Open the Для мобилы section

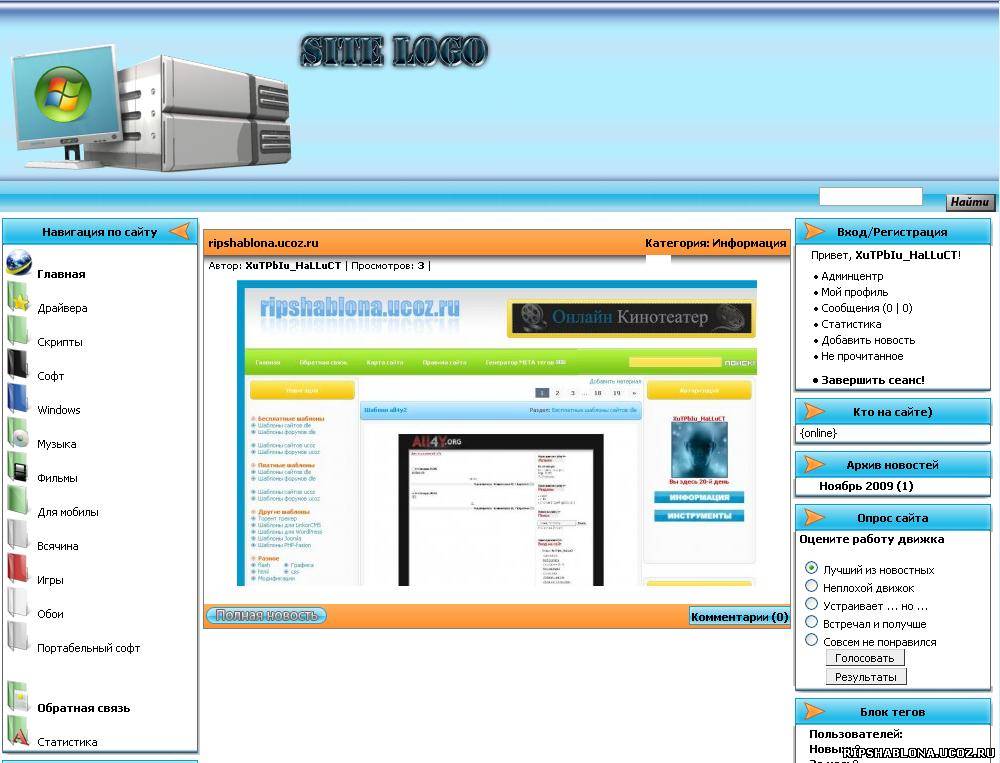pyautogui.click(x=68, y=512)
